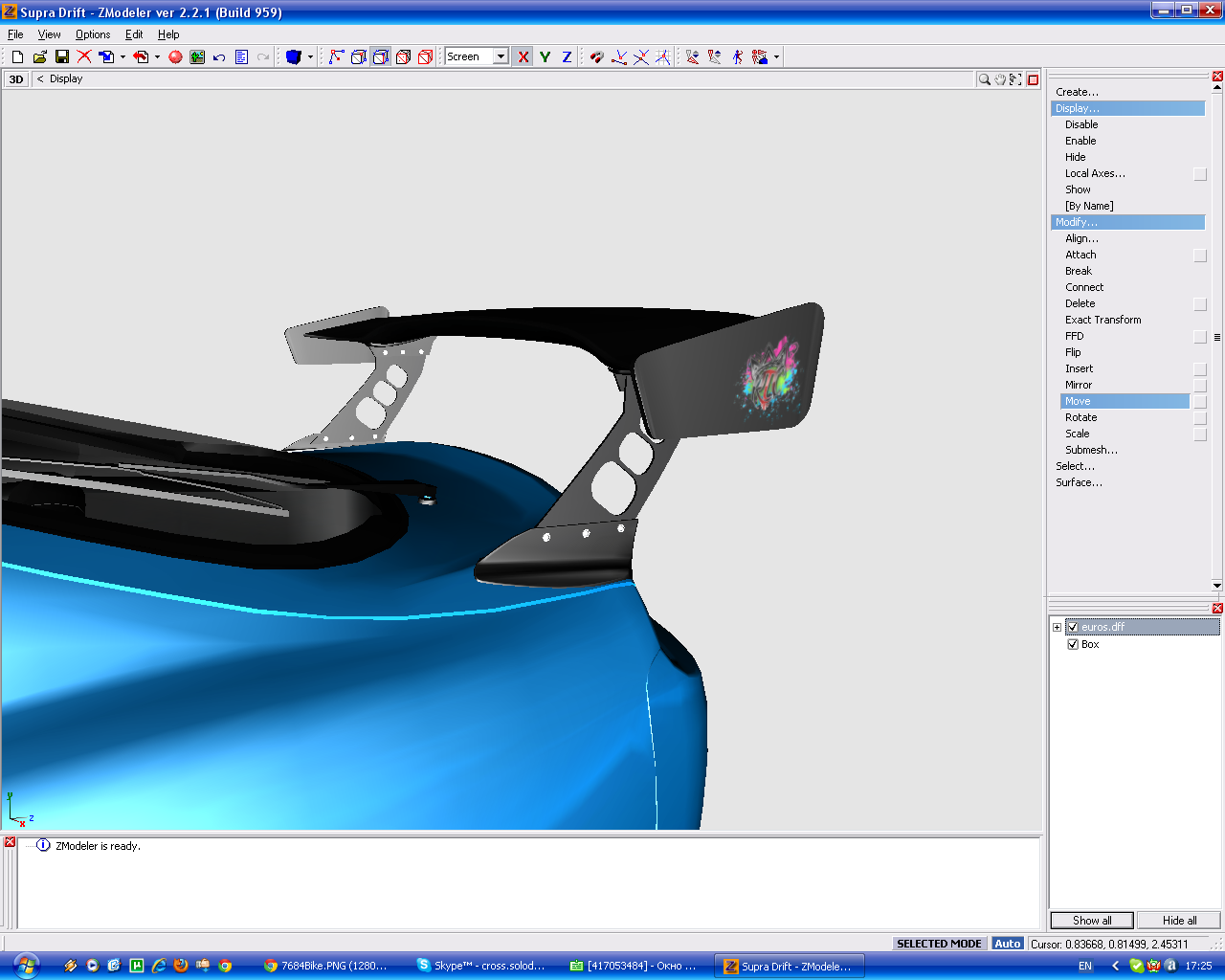Open the Options menu
Image resolution: width=1225 pixels, height=980 pixels.
pos(93,34)
